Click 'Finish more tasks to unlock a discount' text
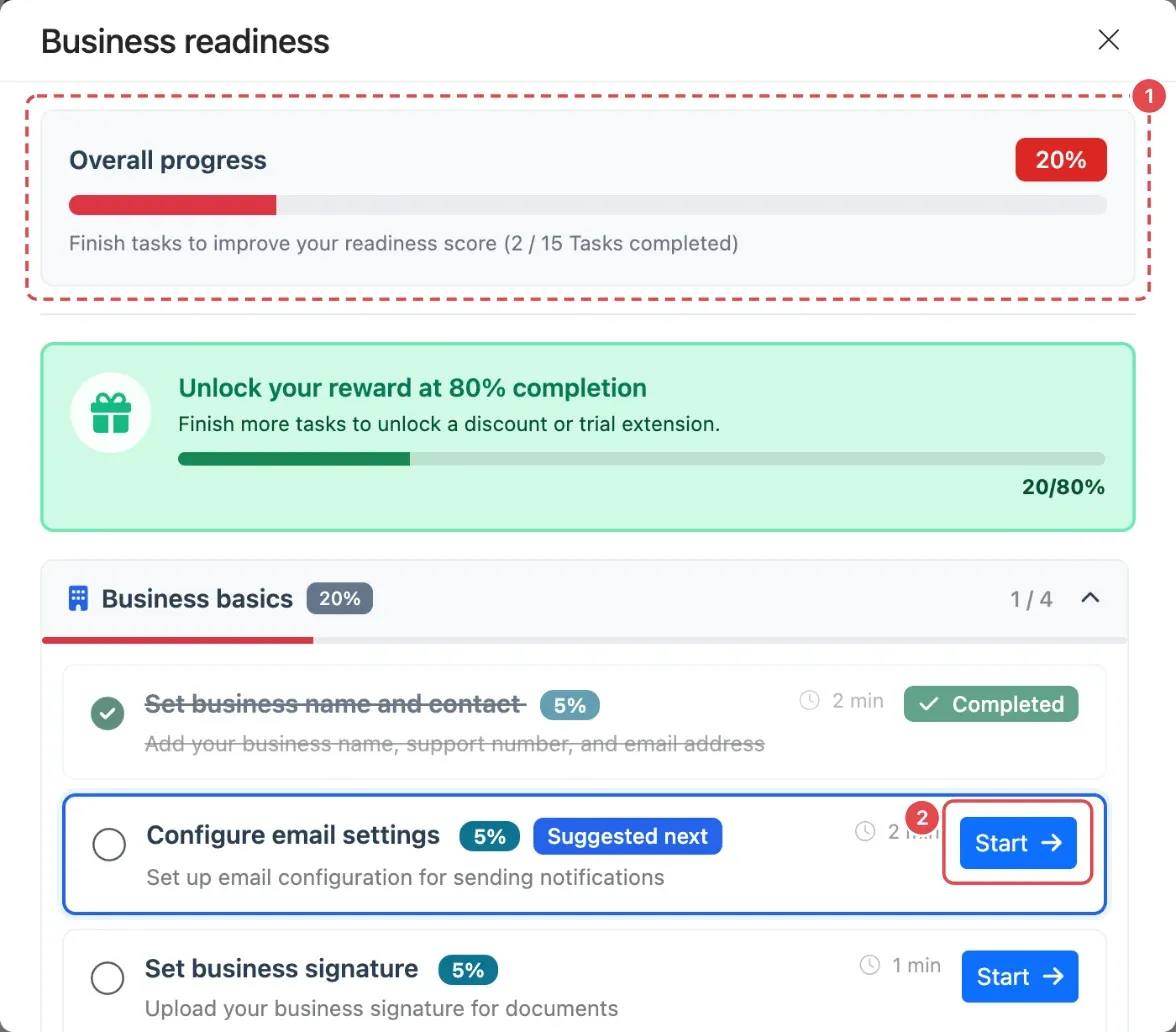 [x=448, y=424]
